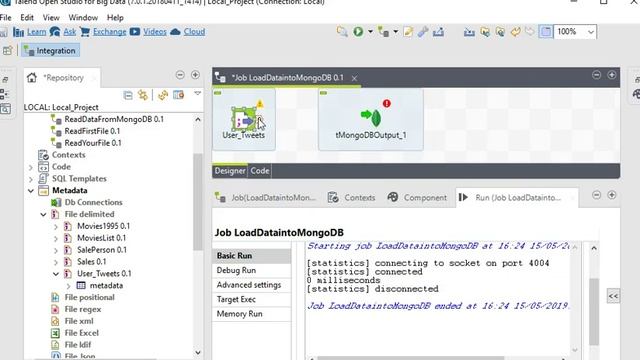Open the Run job dropdown arrow
The width and height of the screenshot is (640, 360).
tap(370, 31)
